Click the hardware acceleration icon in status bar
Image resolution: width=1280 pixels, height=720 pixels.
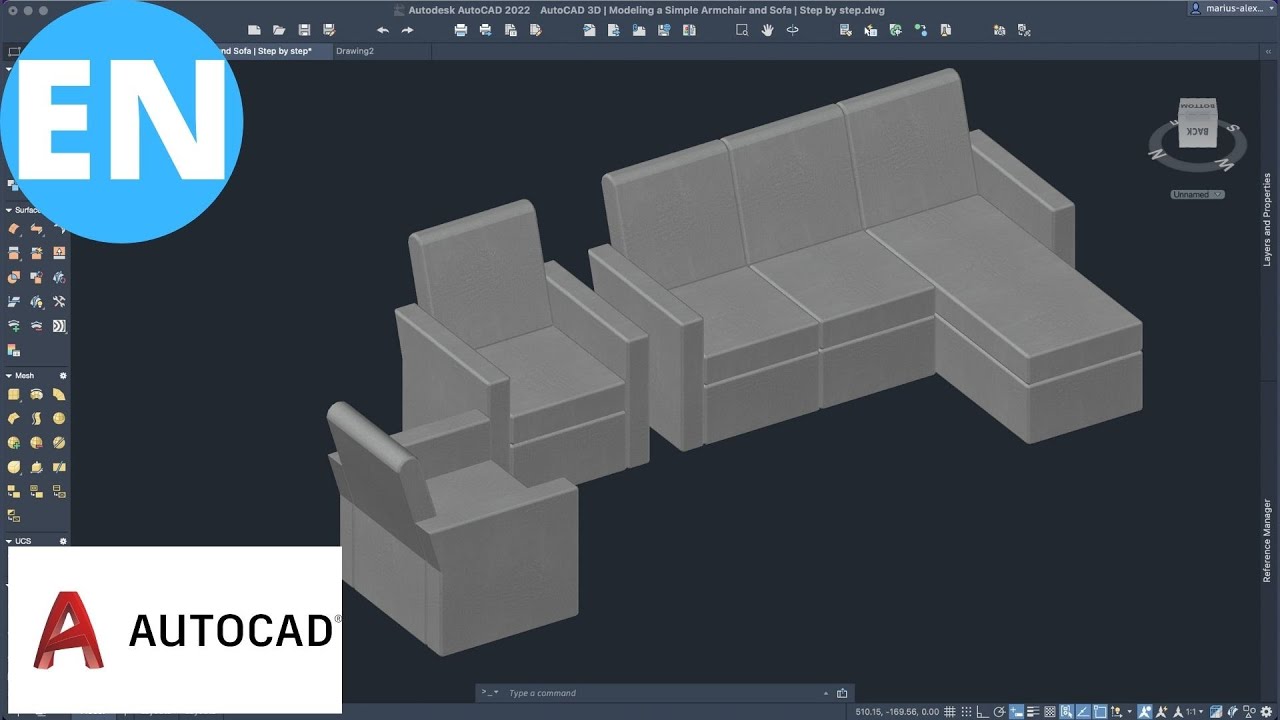point(1232,711)
